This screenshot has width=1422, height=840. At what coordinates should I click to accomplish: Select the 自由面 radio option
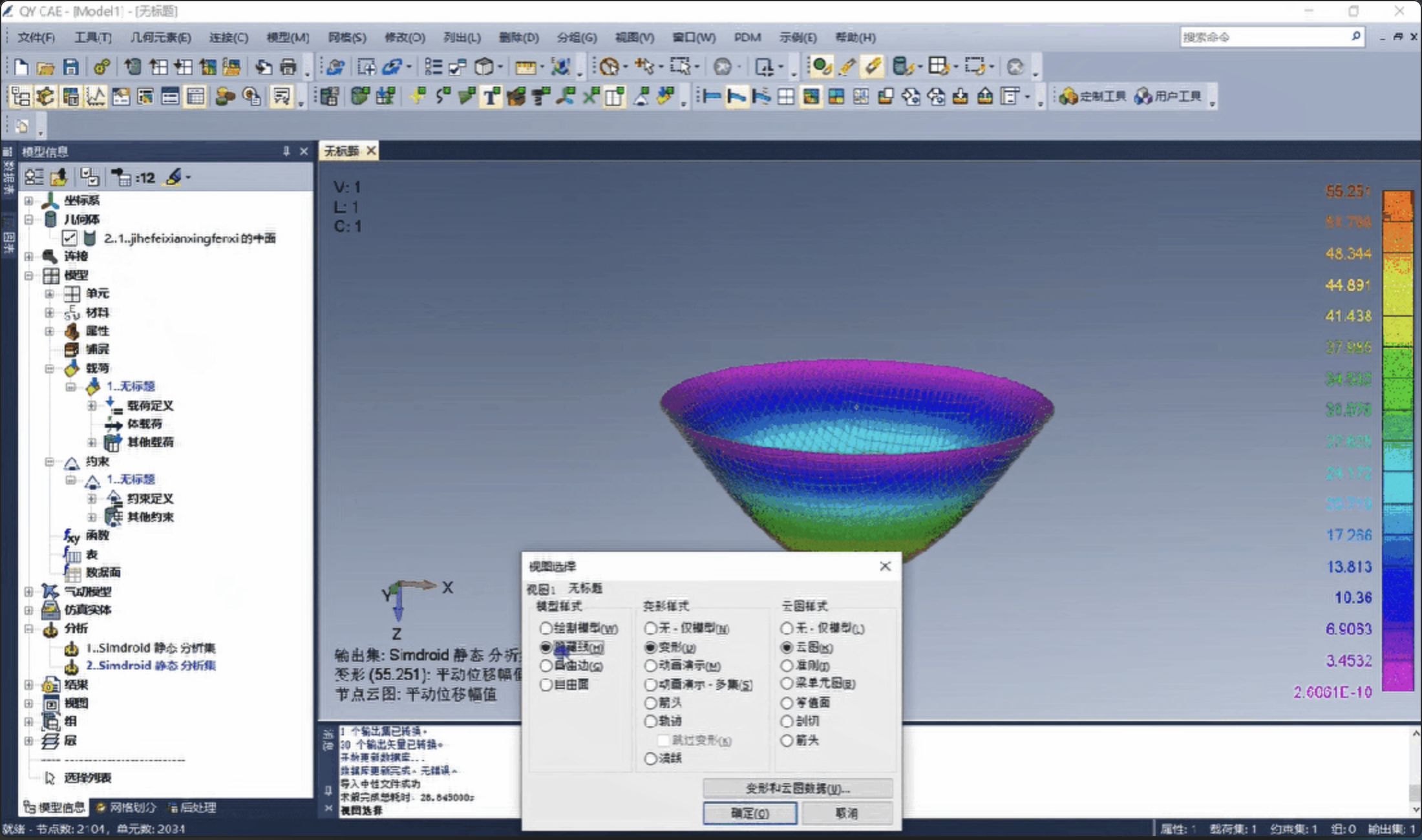(546, 684)
